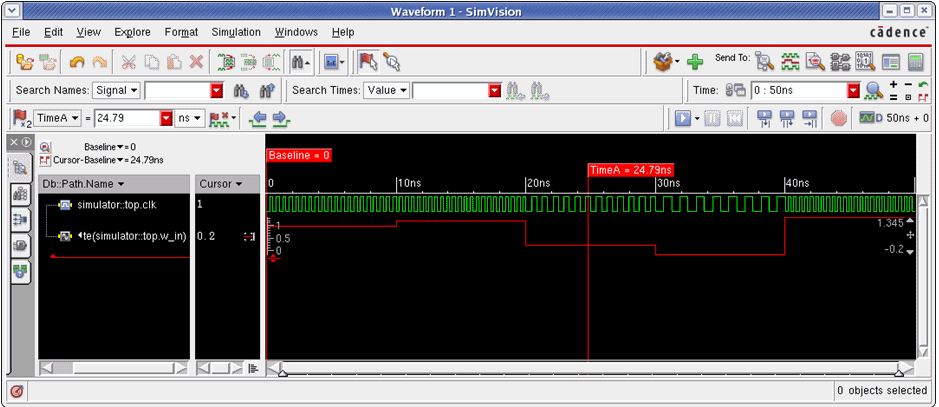Click the Undo arrow icon in toolbar
Viewport: 939px width, 407px height.
tap(77, 62)
